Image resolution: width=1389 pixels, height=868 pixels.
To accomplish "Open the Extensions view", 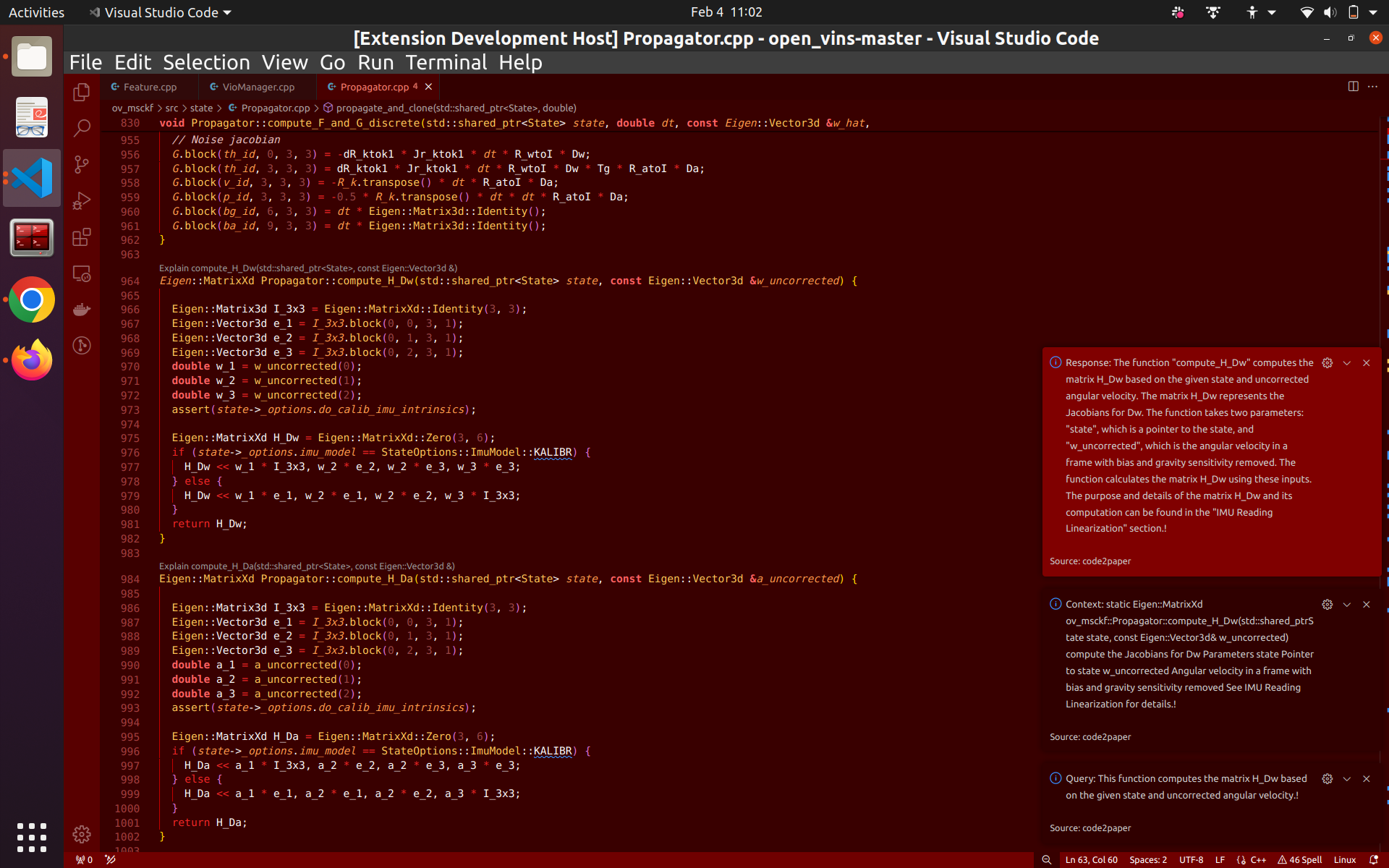I will [82, 237].
